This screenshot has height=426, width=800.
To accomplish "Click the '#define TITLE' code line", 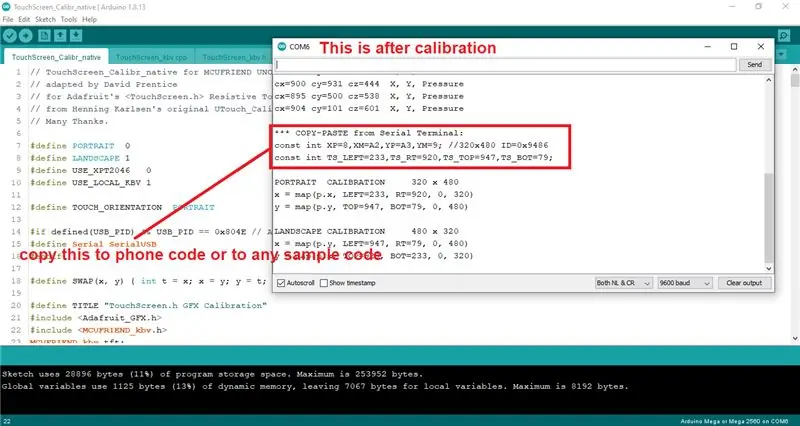I will click(x=148, y=306).
